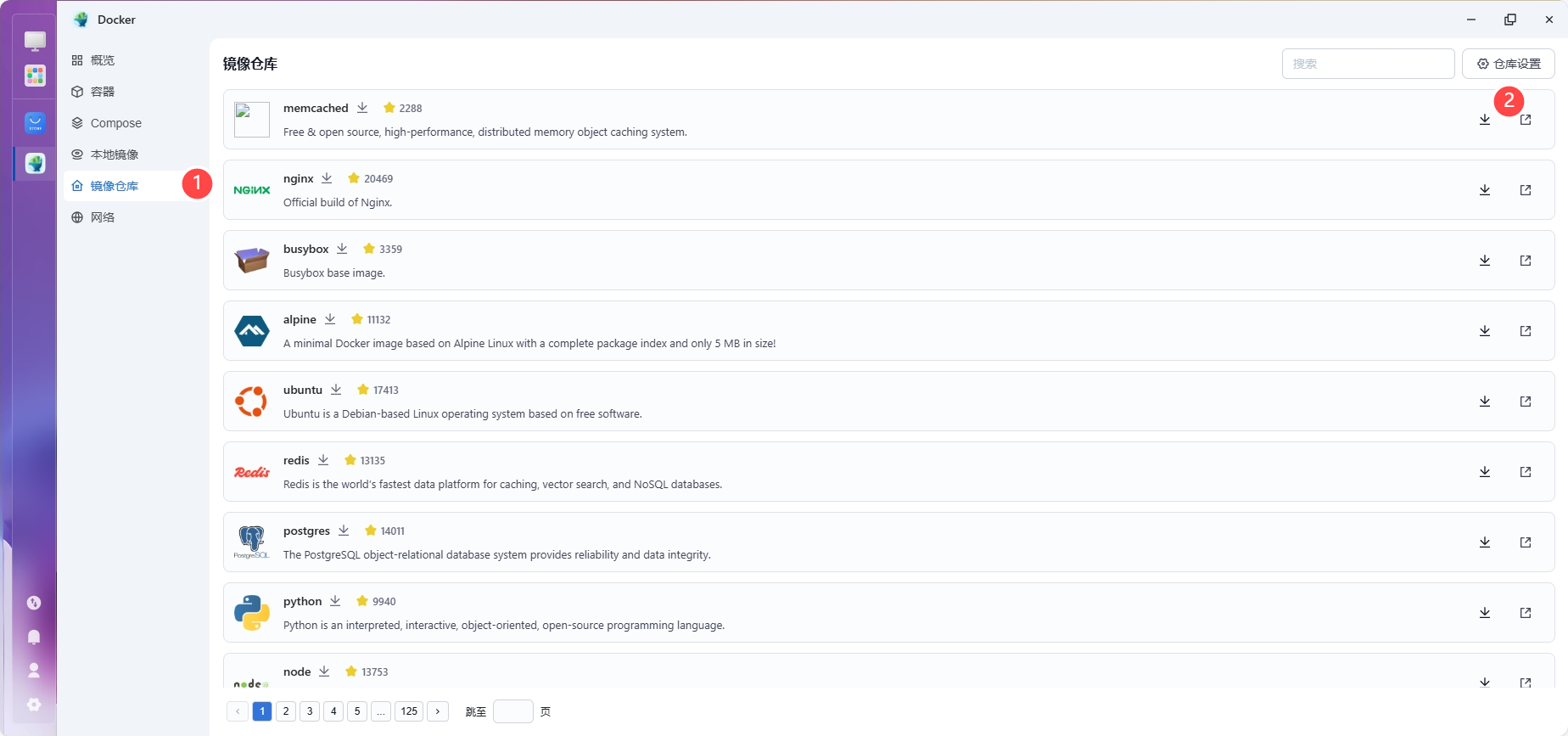Jump to last page 125
Screen dimensions: 1568x736
click(410, 711)
